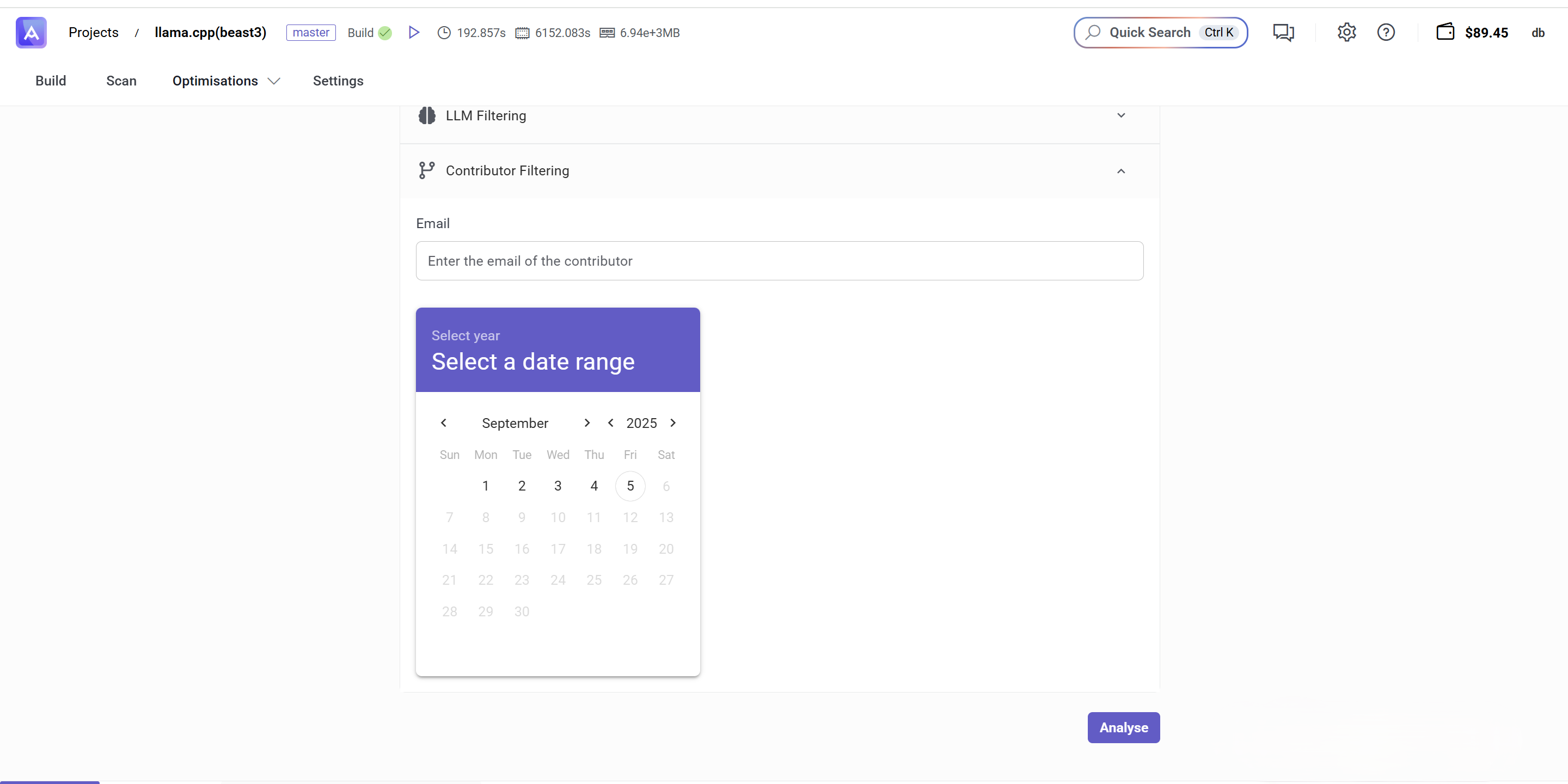Switch to the Scan tab

pos(121,81)
